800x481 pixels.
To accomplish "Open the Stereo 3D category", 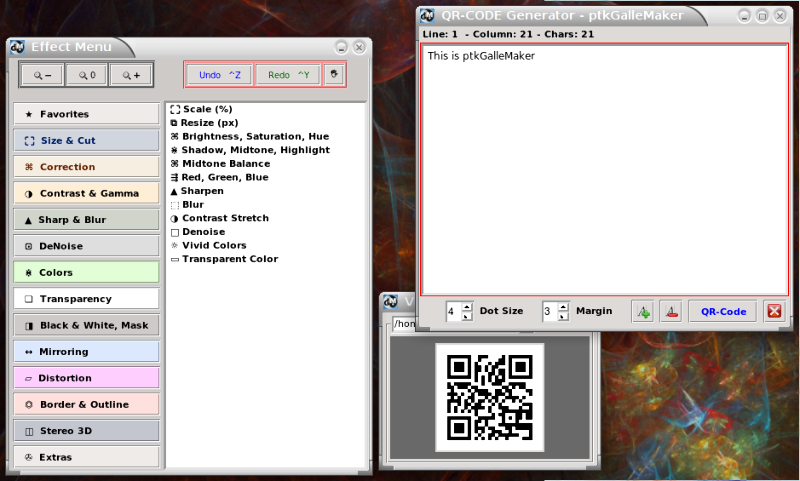I will click(x=86, y=431).
